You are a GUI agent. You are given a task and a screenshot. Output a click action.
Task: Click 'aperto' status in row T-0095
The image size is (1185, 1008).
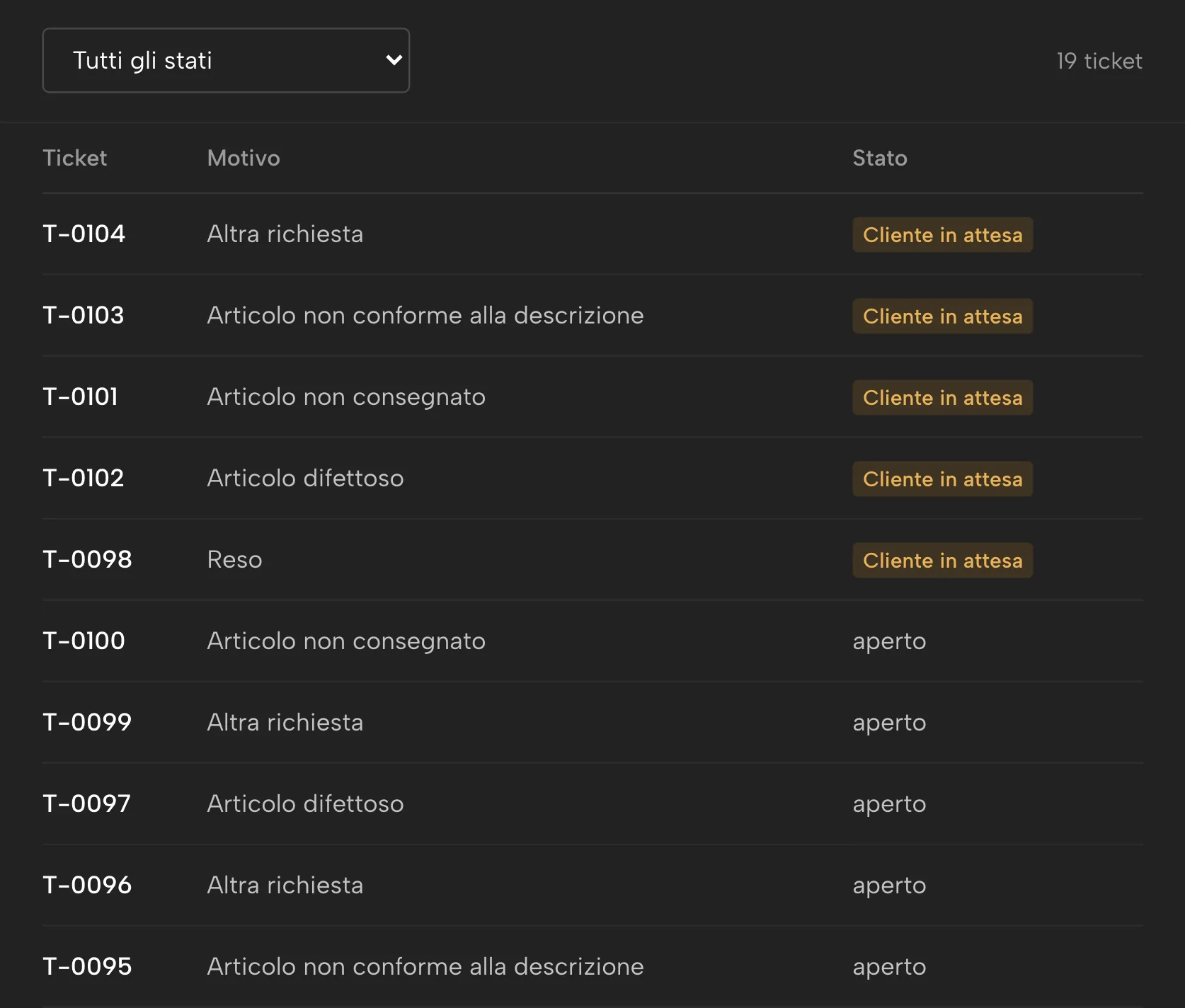[889, 967]
